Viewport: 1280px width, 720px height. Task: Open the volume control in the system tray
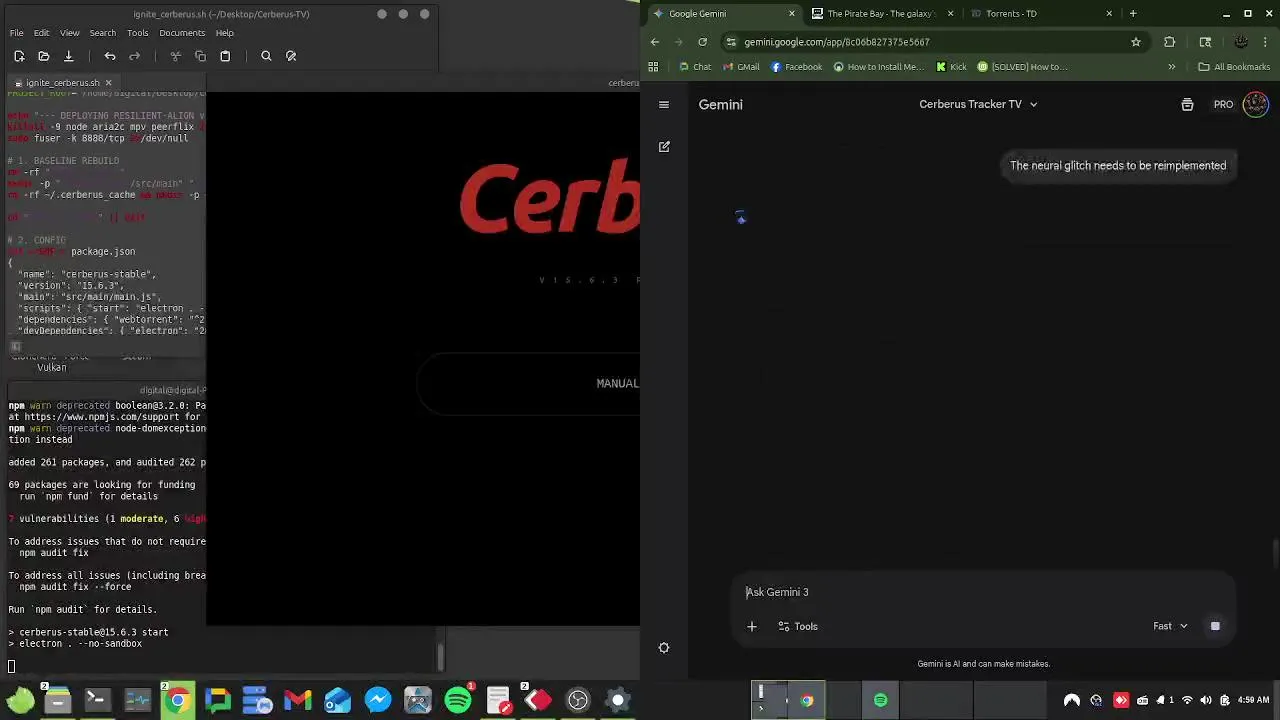[1206, 700]
